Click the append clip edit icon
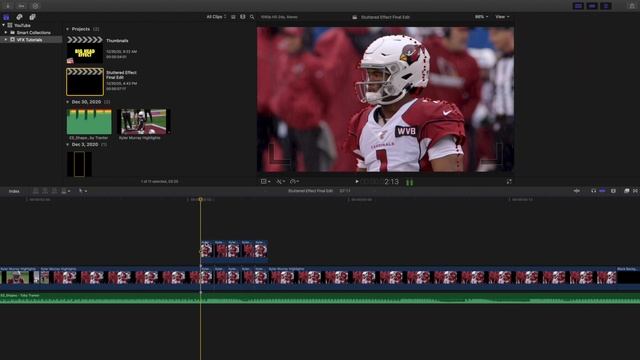The image size is (640, 360). click(x=54, y=191)
